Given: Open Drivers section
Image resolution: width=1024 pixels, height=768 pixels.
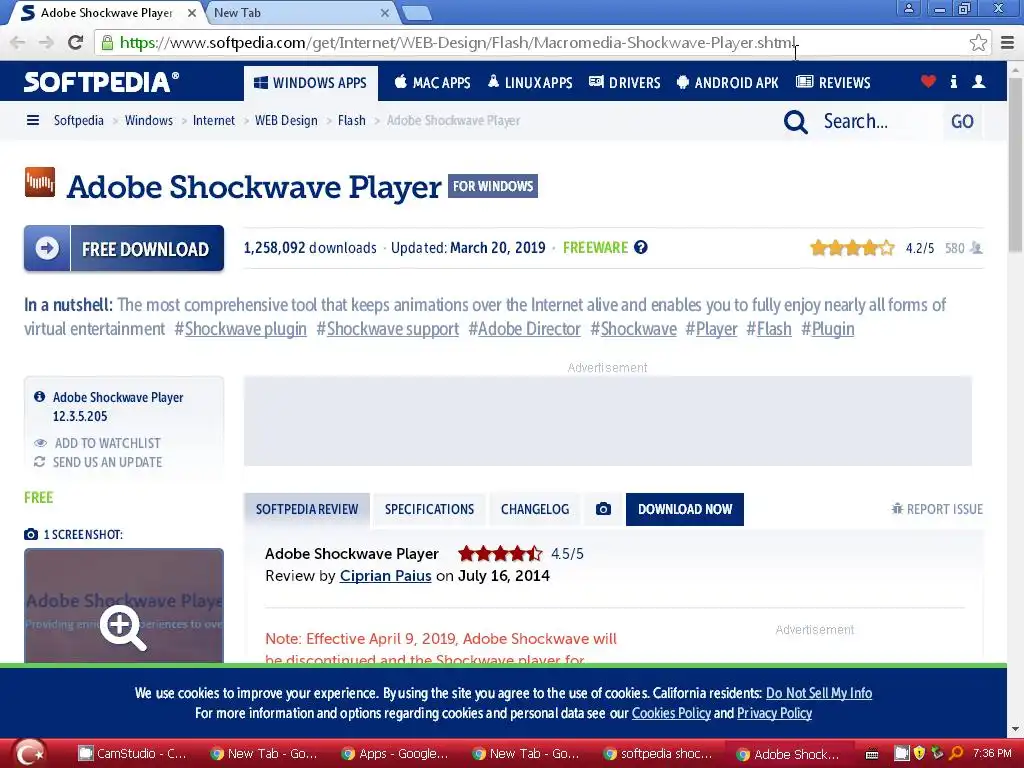Looking at the screenshot, I should coord(624,83).
